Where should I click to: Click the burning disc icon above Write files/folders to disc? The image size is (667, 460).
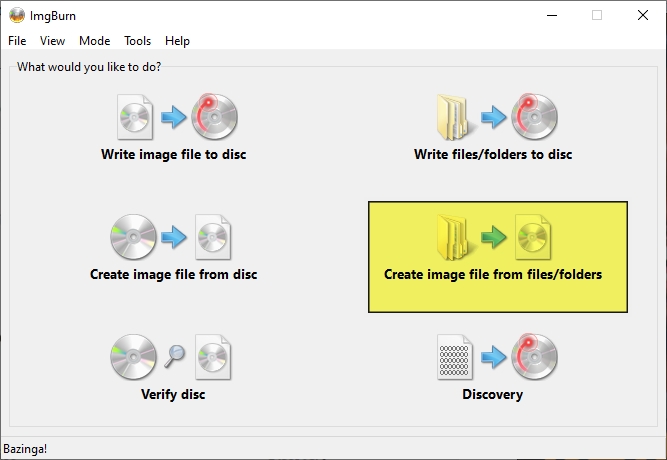coord(534,117)
